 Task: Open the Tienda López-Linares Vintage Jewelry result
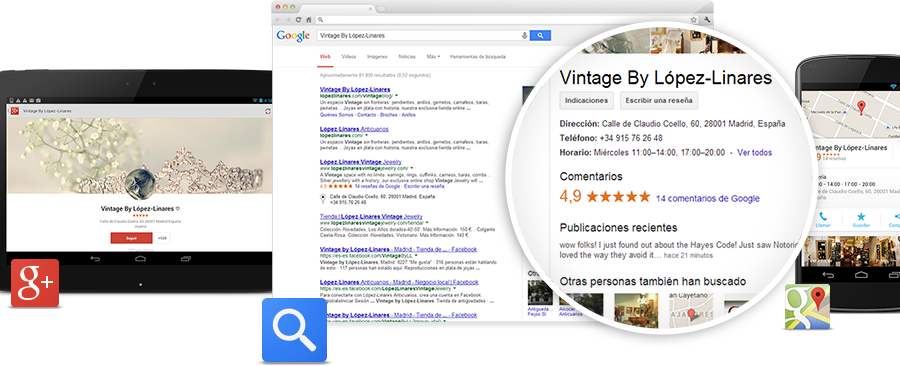pyautogui.click(x=371, y=216)
